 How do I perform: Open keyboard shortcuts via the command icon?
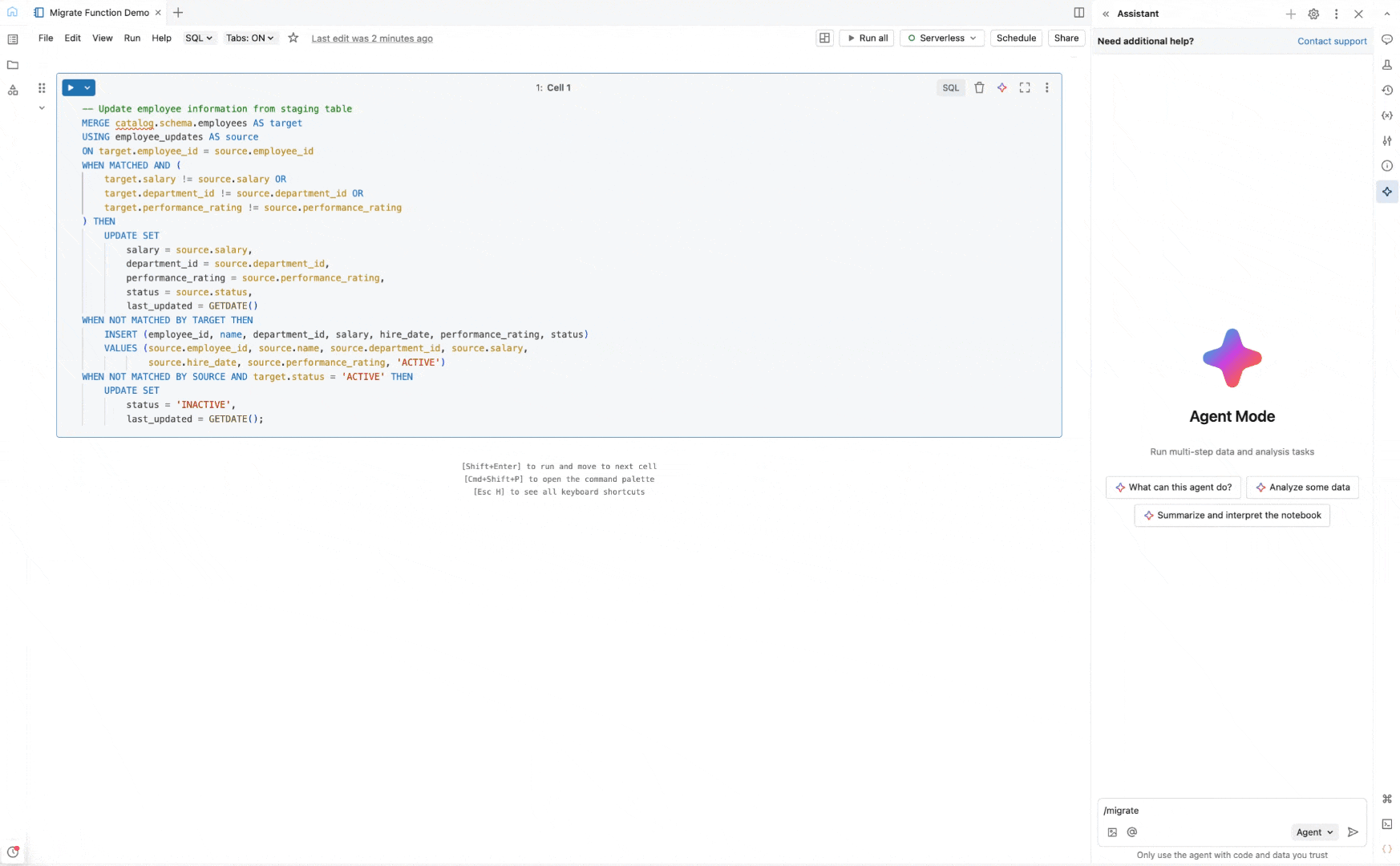pos(1387,799)
